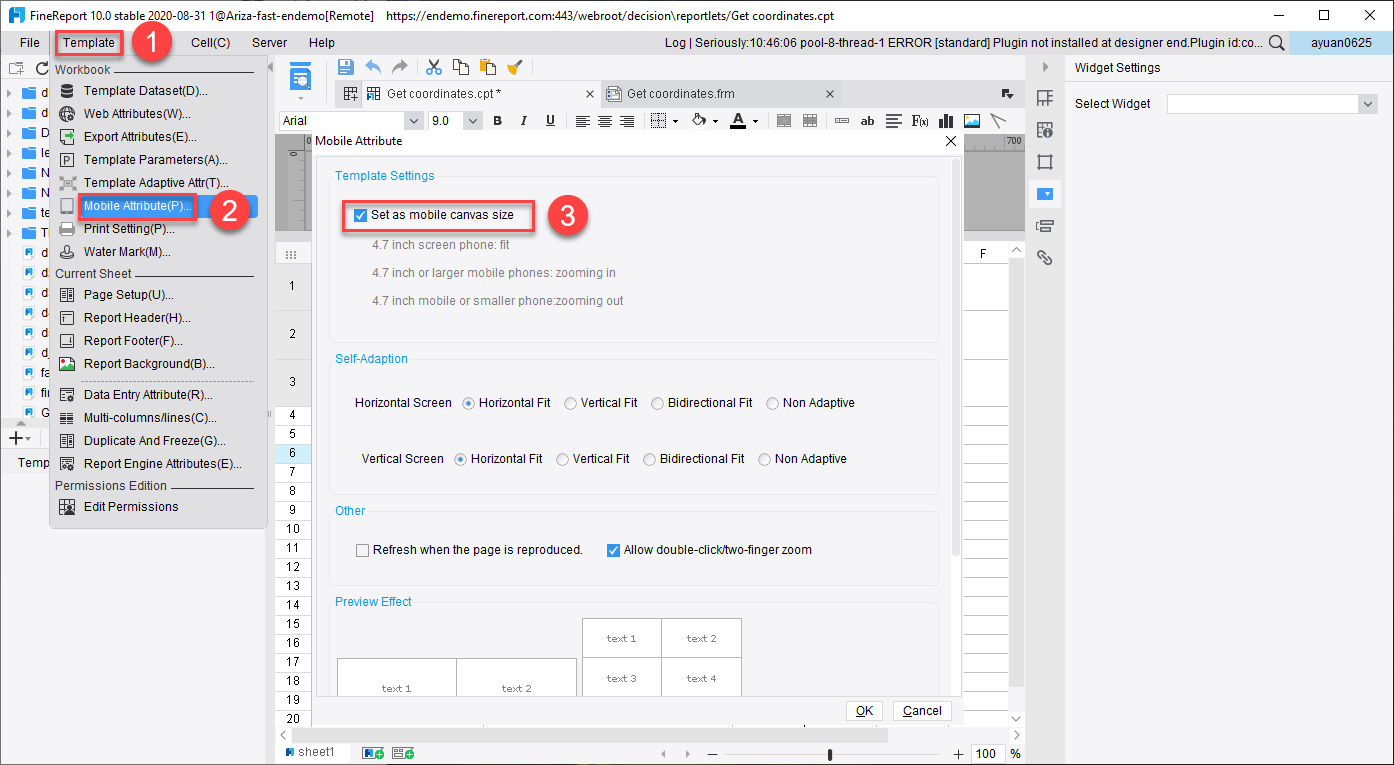
Task: Click the font color swatch letter A
Action: 738,121
